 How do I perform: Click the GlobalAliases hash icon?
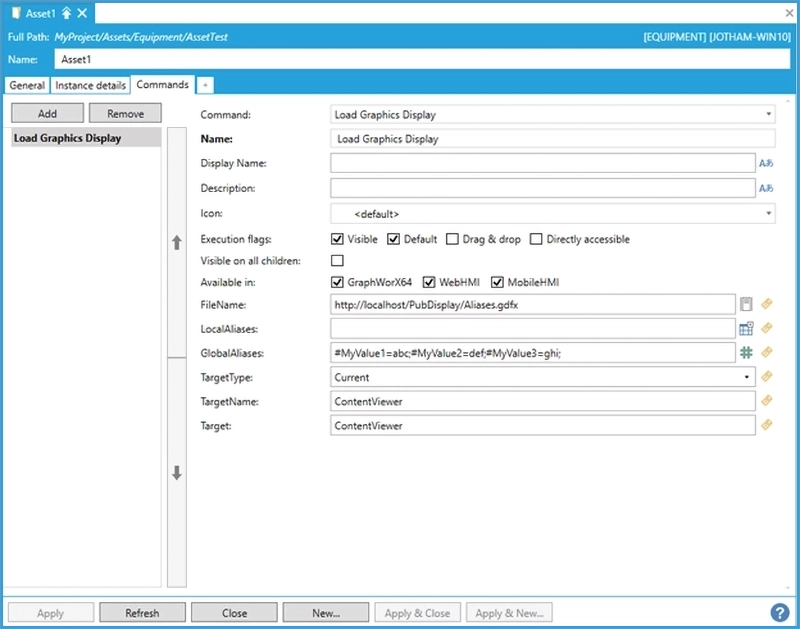click(746, 352)
